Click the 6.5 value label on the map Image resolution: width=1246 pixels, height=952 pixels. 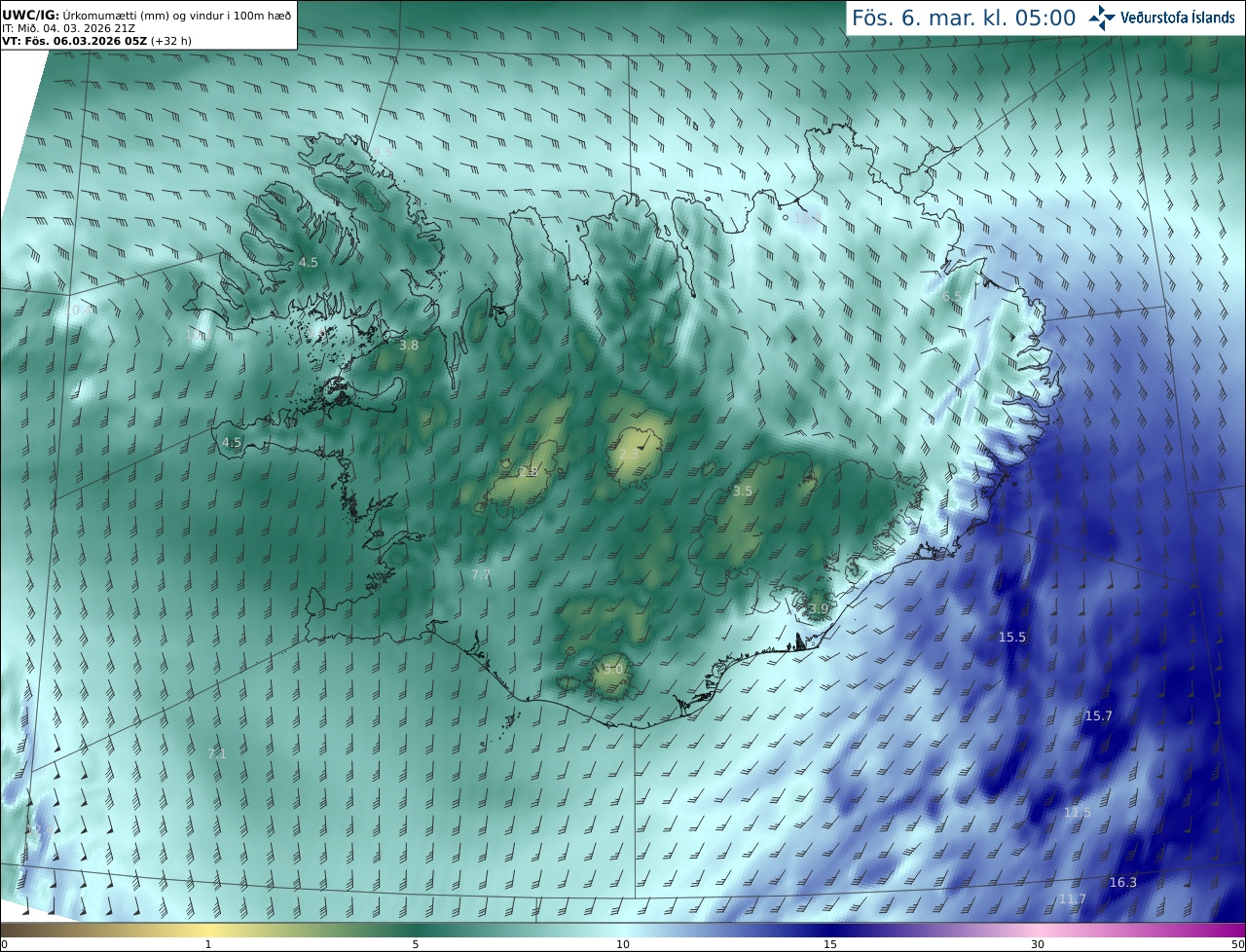[x=952, y=296]
